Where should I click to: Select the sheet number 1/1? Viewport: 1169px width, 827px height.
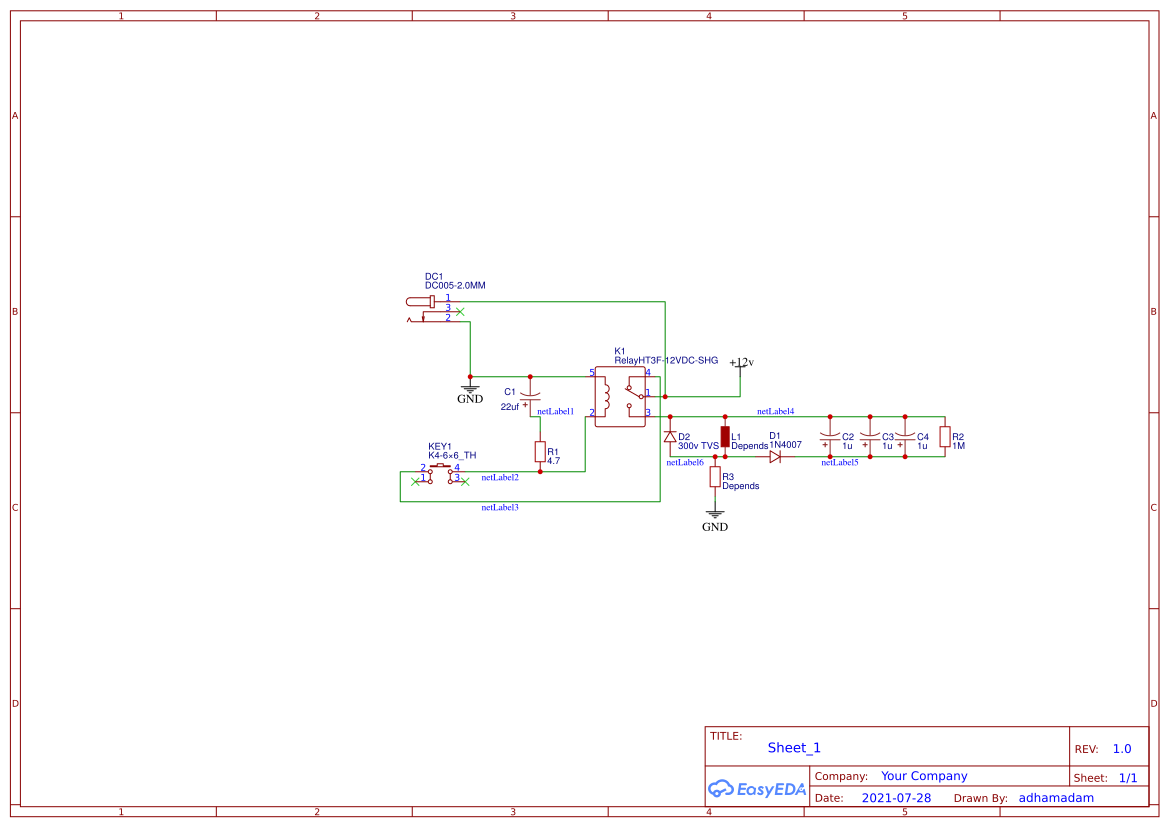click(x=1128, y=778)
